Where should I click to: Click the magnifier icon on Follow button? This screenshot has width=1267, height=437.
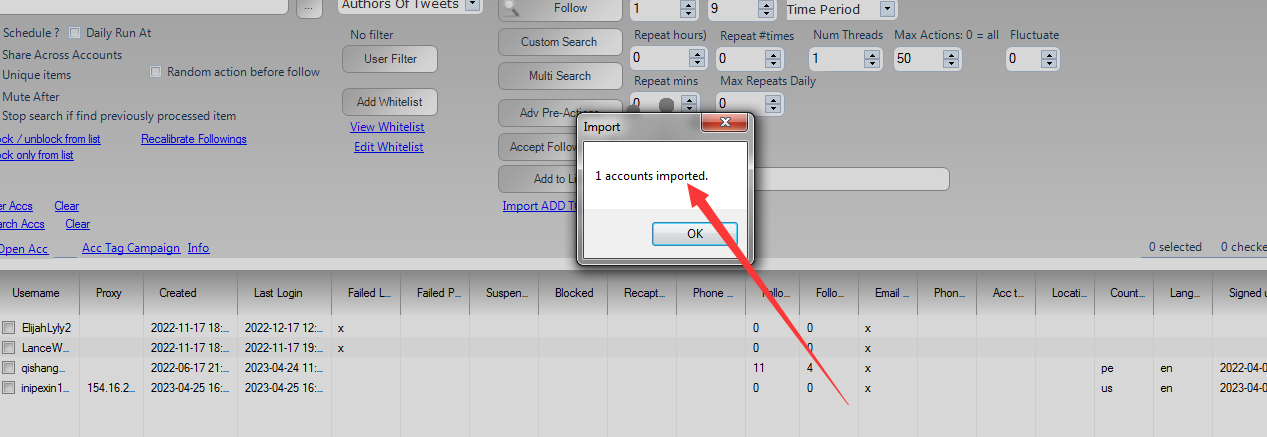click(x=514, y=8)
